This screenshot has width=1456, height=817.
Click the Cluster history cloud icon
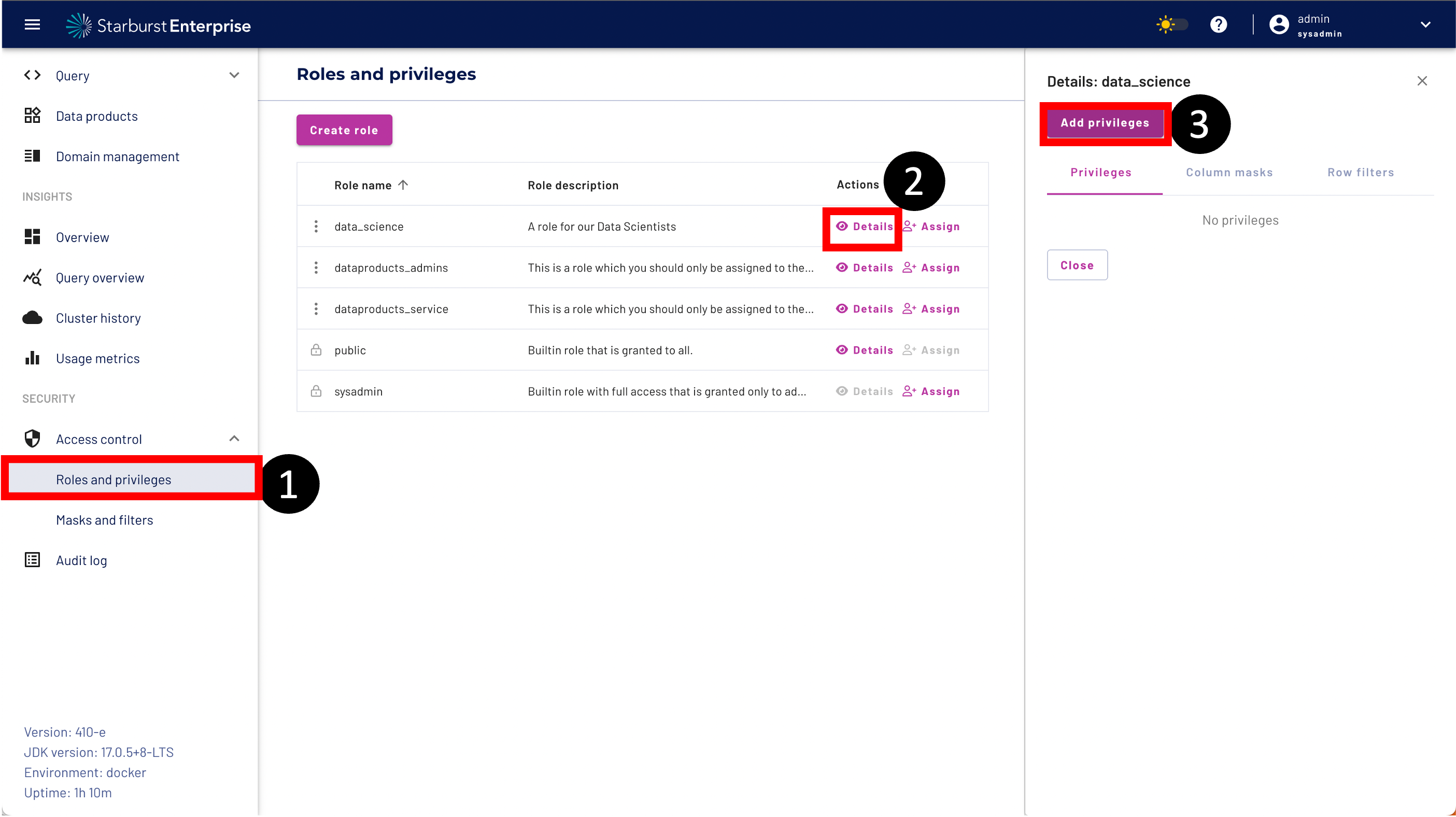click(x=32, y=318)
